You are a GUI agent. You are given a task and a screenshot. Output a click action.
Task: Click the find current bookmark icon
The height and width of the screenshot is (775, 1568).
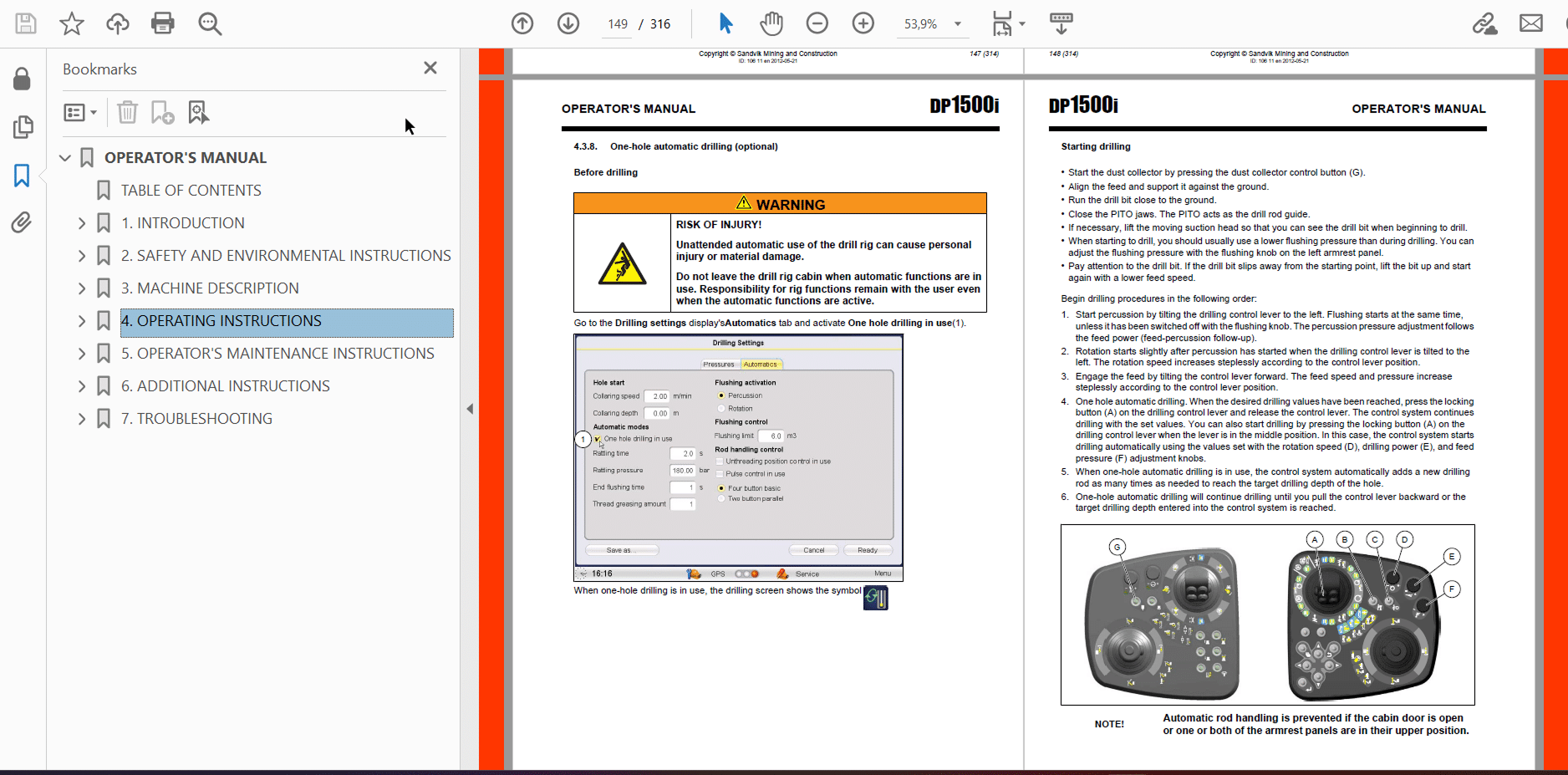click(x=199, y=112)
